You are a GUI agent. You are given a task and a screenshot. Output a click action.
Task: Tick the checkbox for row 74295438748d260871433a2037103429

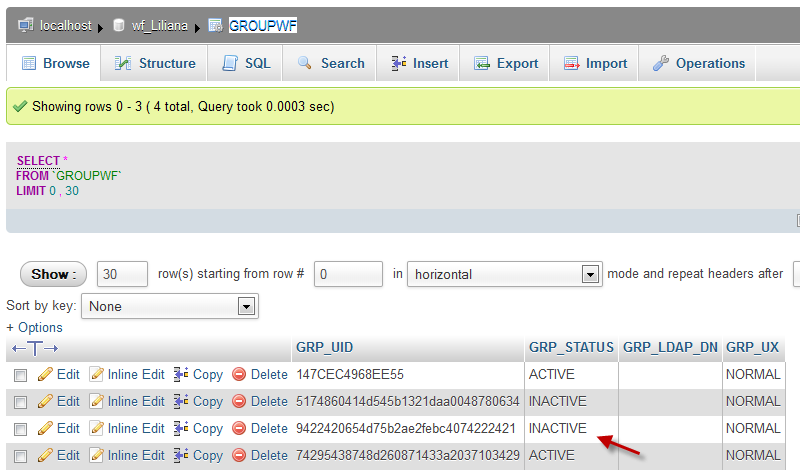point(20,456)
